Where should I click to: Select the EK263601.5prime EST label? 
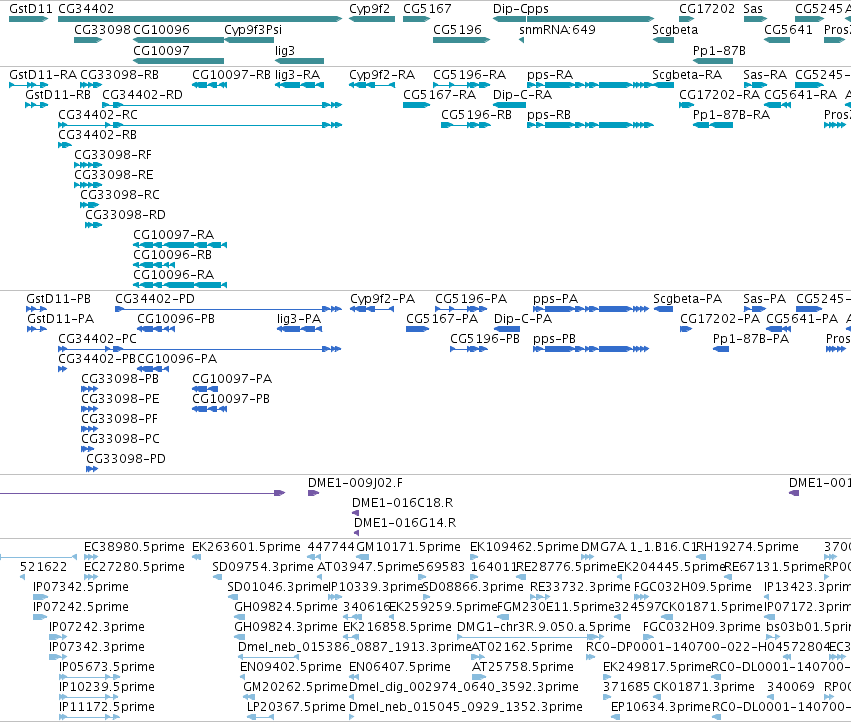pos(246,547)
